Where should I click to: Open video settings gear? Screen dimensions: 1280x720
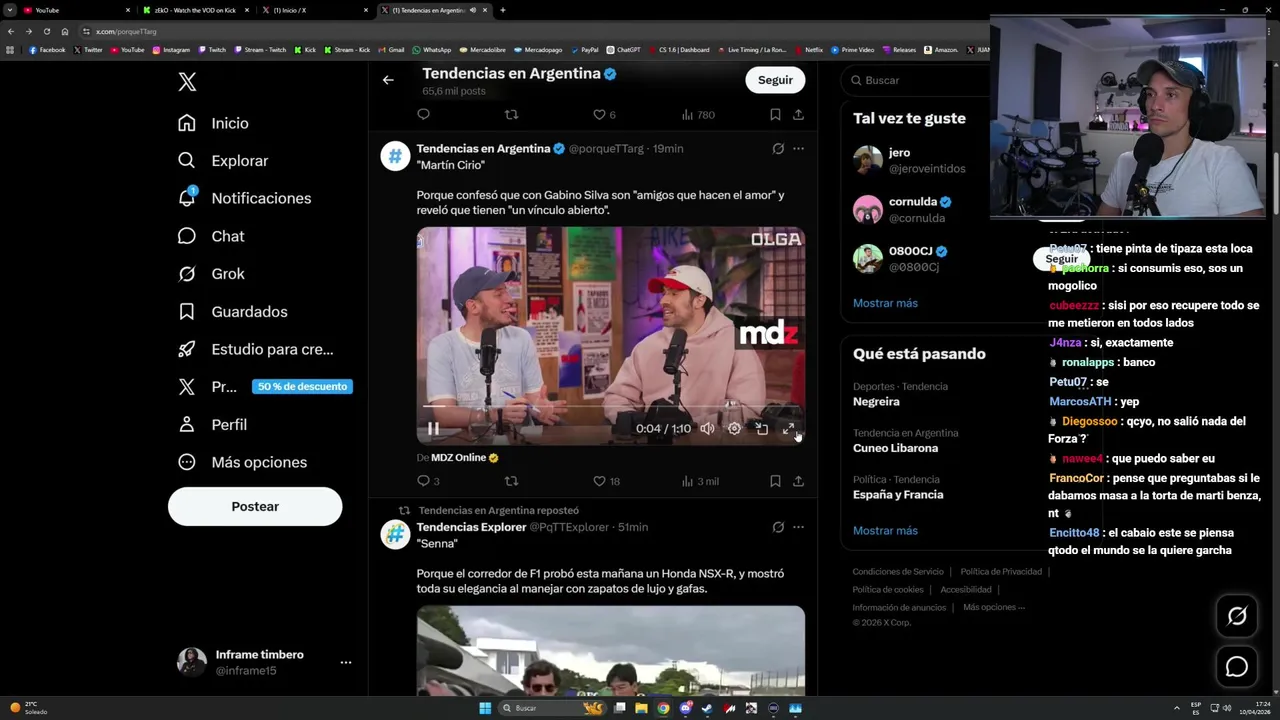pos(734,428)
